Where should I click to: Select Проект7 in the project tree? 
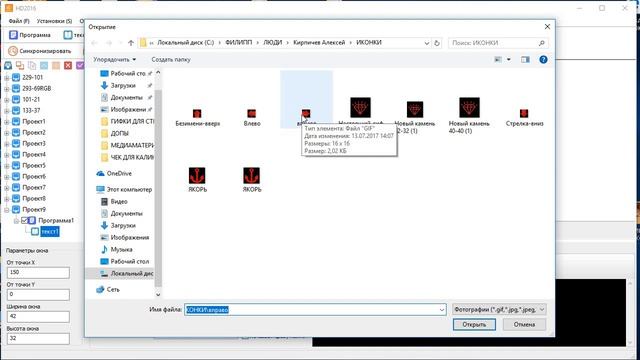[34, 188]
